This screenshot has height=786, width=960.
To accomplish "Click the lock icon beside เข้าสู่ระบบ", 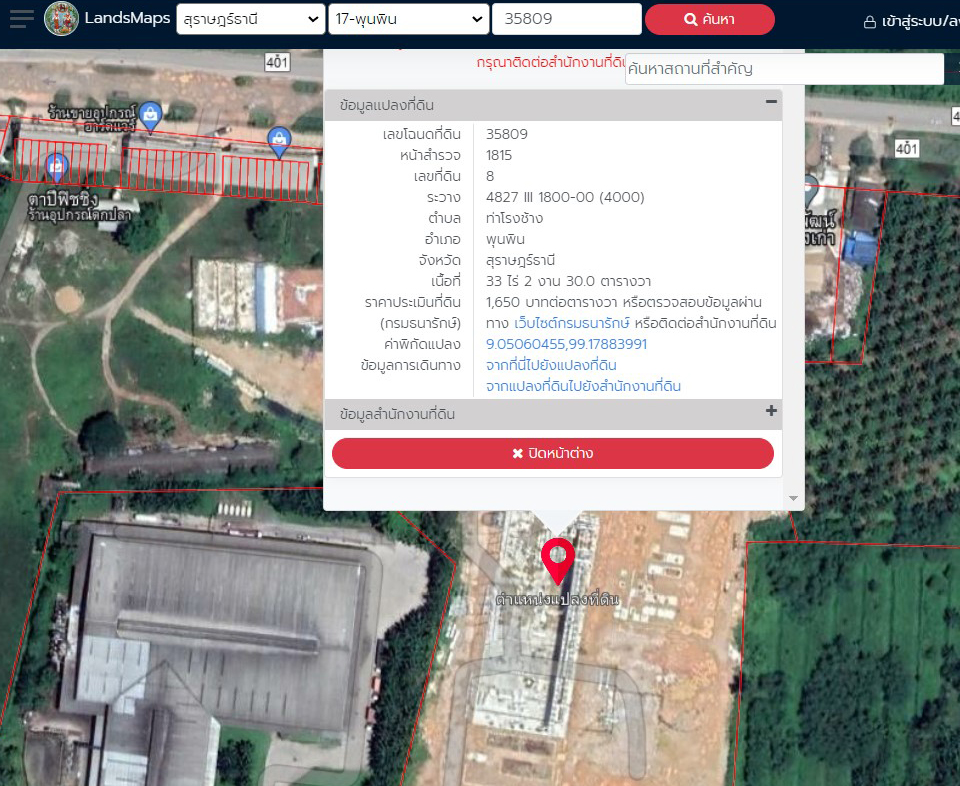I will 870,21.
